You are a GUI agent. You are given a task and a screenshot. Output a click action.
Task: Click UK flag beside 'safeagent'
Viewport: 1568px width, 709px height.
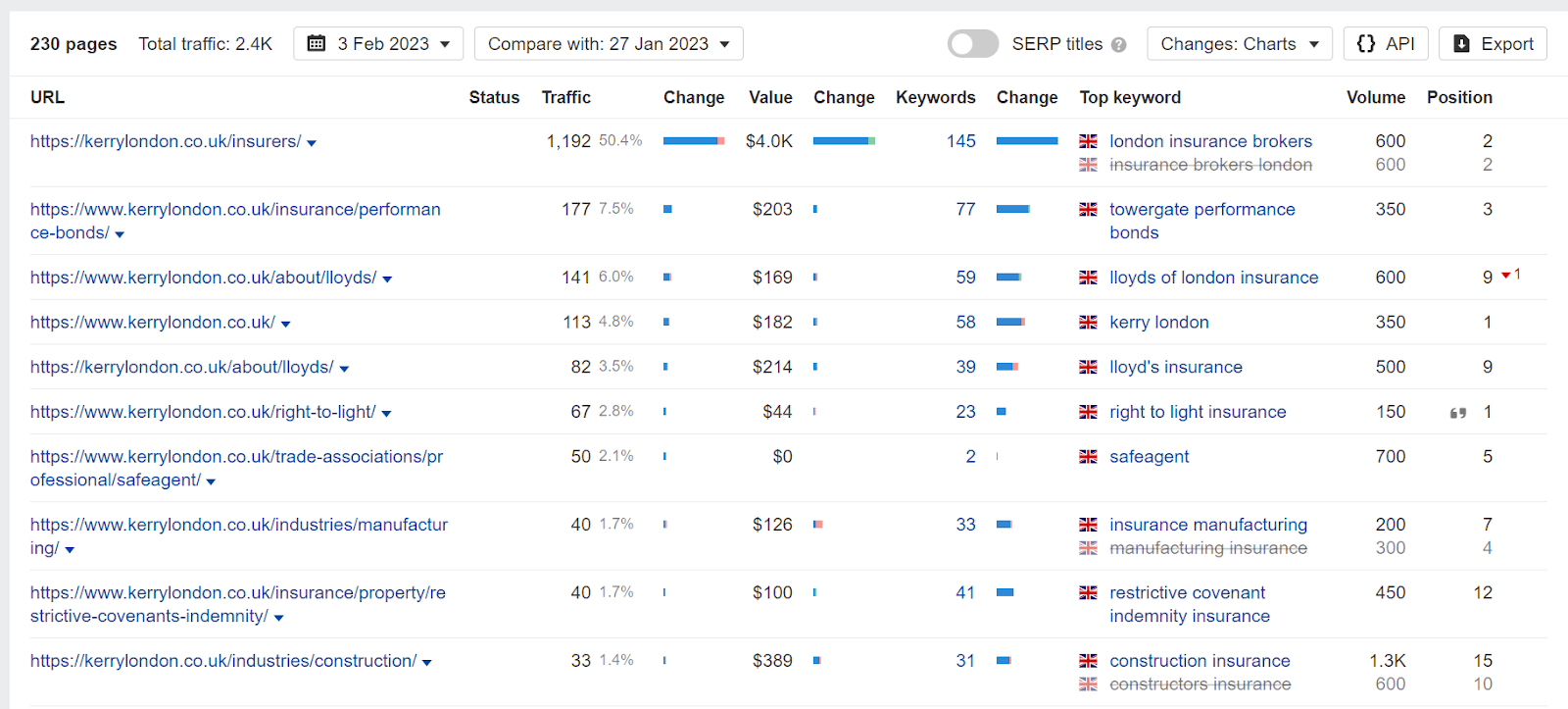point(1088,456)
